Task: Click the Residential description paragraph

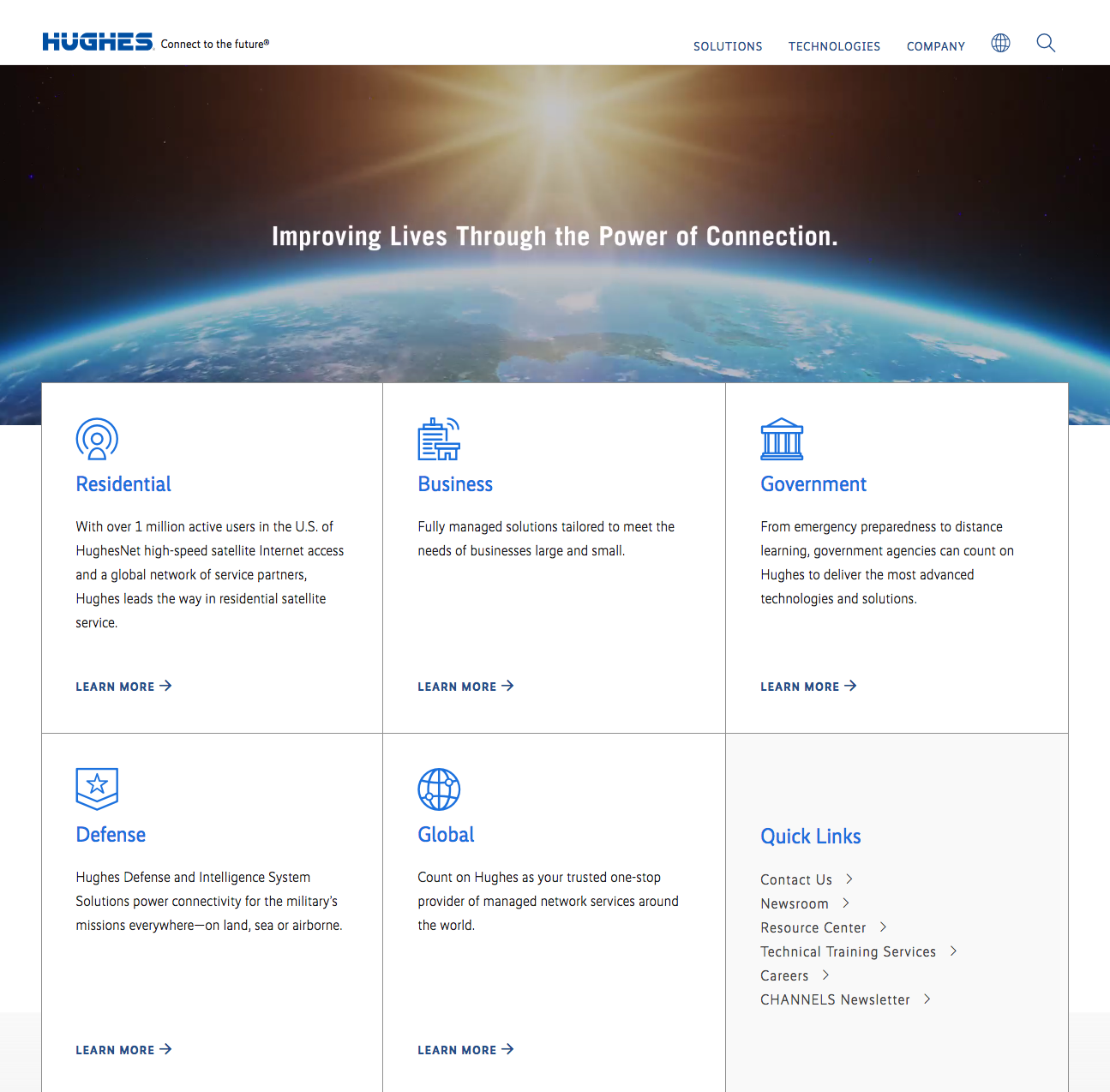Action: click(x=210, y=574)
